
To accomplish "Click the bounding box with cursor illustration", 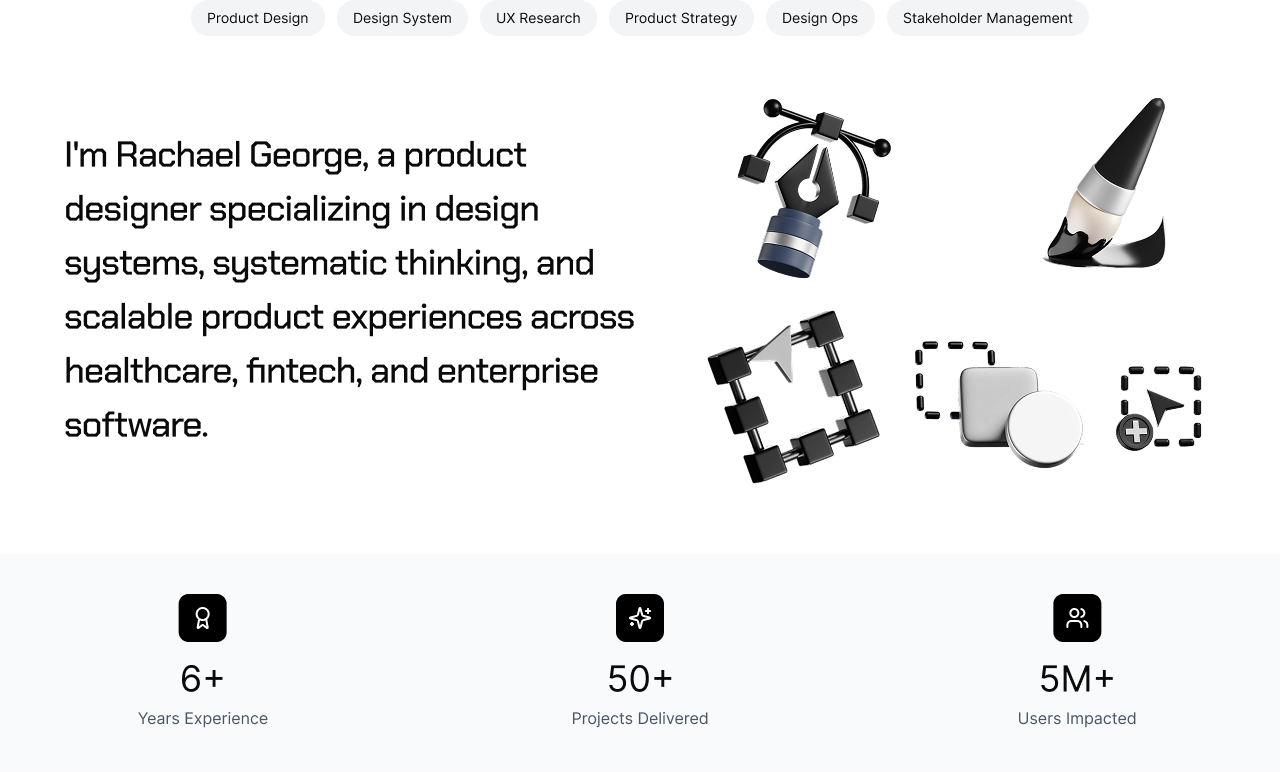I will 793,396.
